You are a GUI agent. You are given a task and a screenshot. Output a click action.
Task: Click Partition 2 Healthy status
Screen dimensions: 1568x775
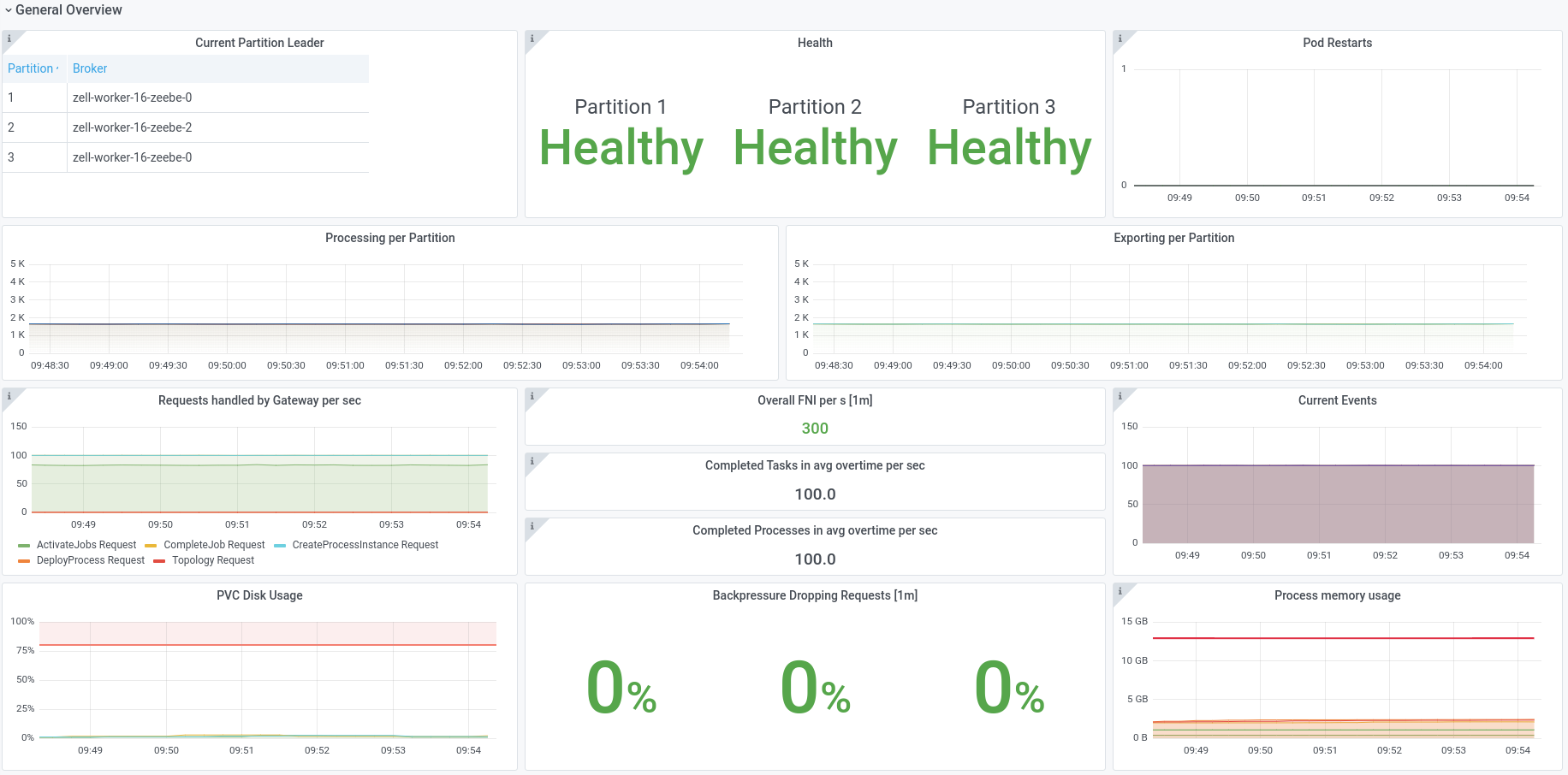[815, 148]
